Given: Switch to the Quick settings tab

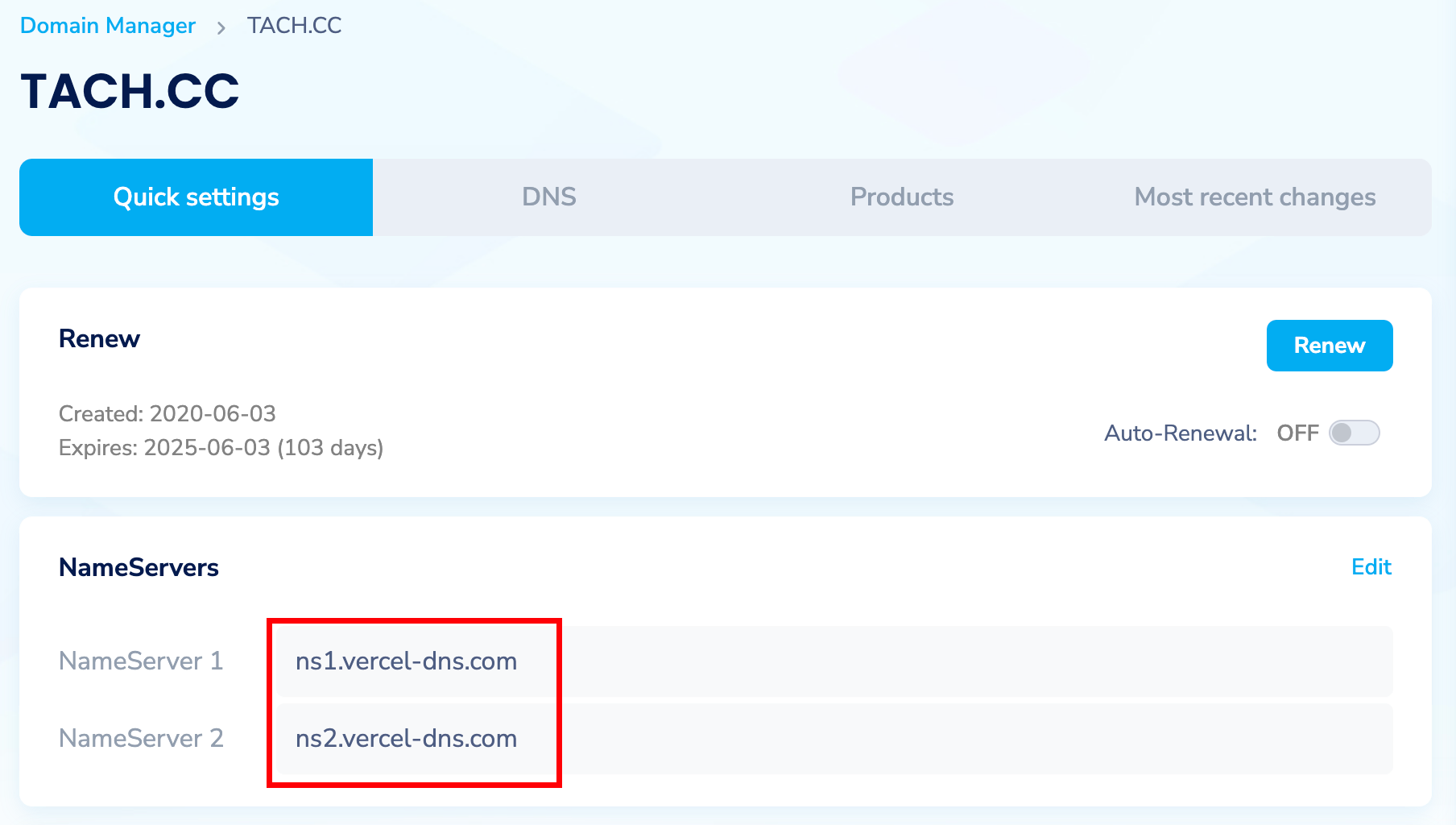Looking at the screenshot, I should (x=196, y=197).
